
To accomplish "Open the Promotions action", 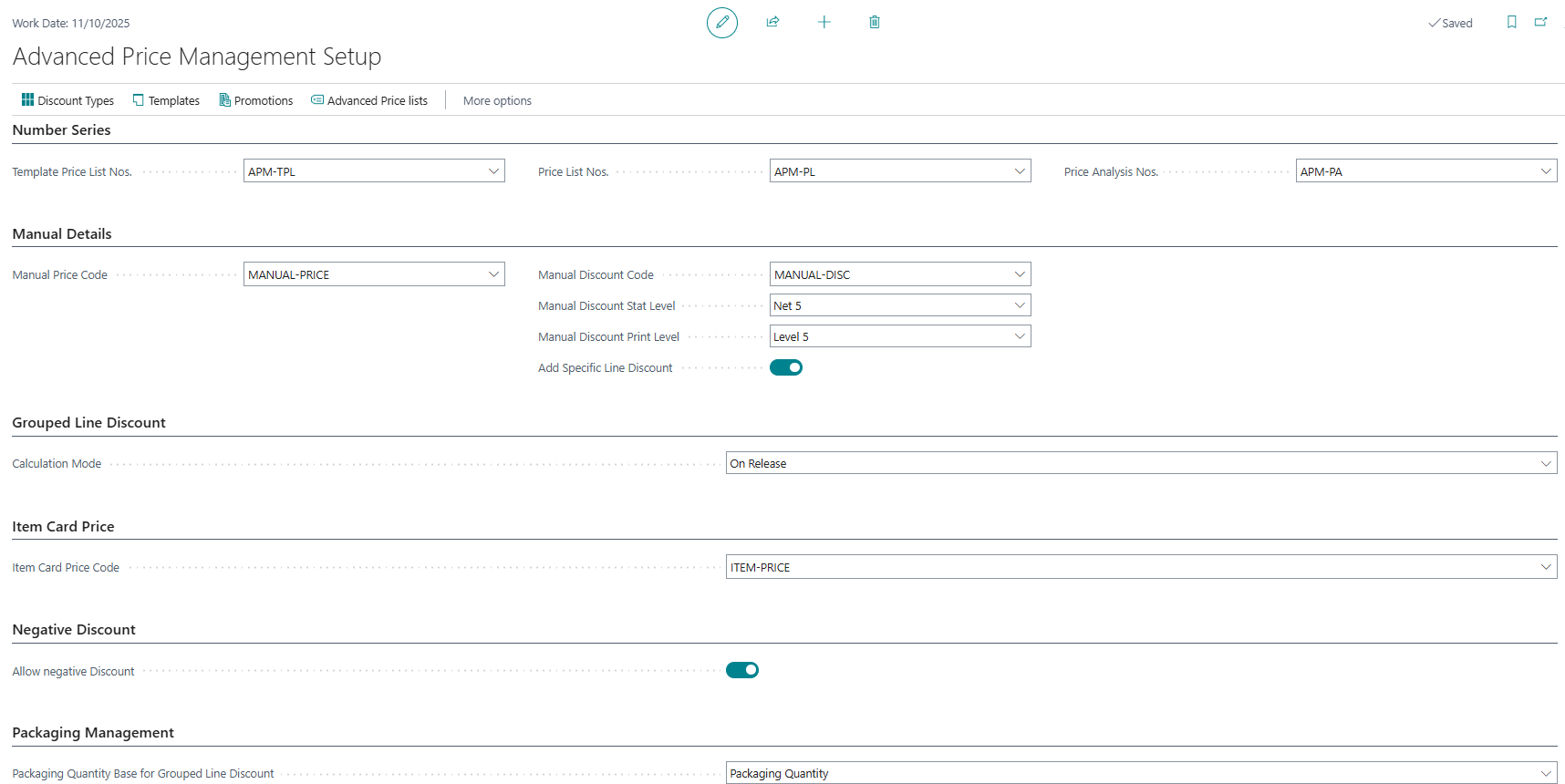I will [x=255, y=100].
